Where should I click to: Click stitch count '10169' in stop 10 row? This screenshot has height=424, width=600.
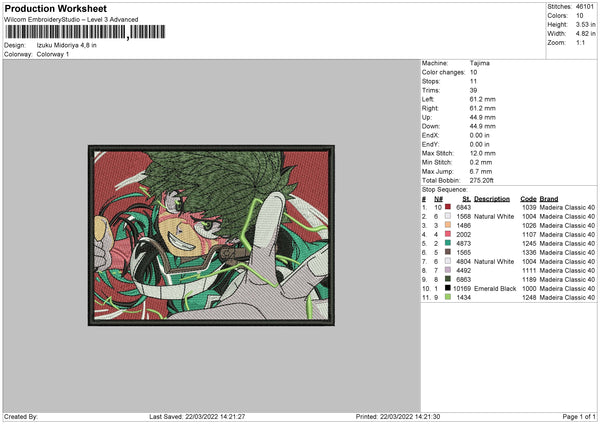(x=462, y=288)
